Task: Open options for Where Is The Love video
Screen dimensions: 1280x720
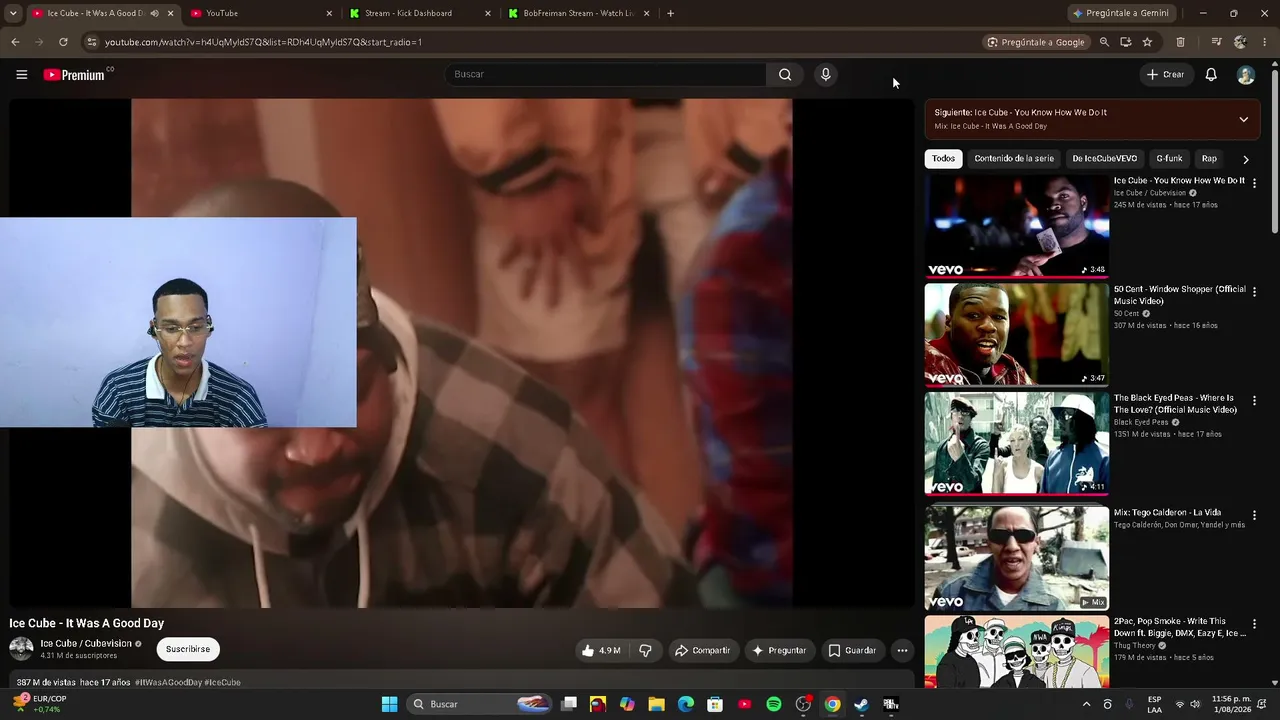Action: tap(1254, 400)
